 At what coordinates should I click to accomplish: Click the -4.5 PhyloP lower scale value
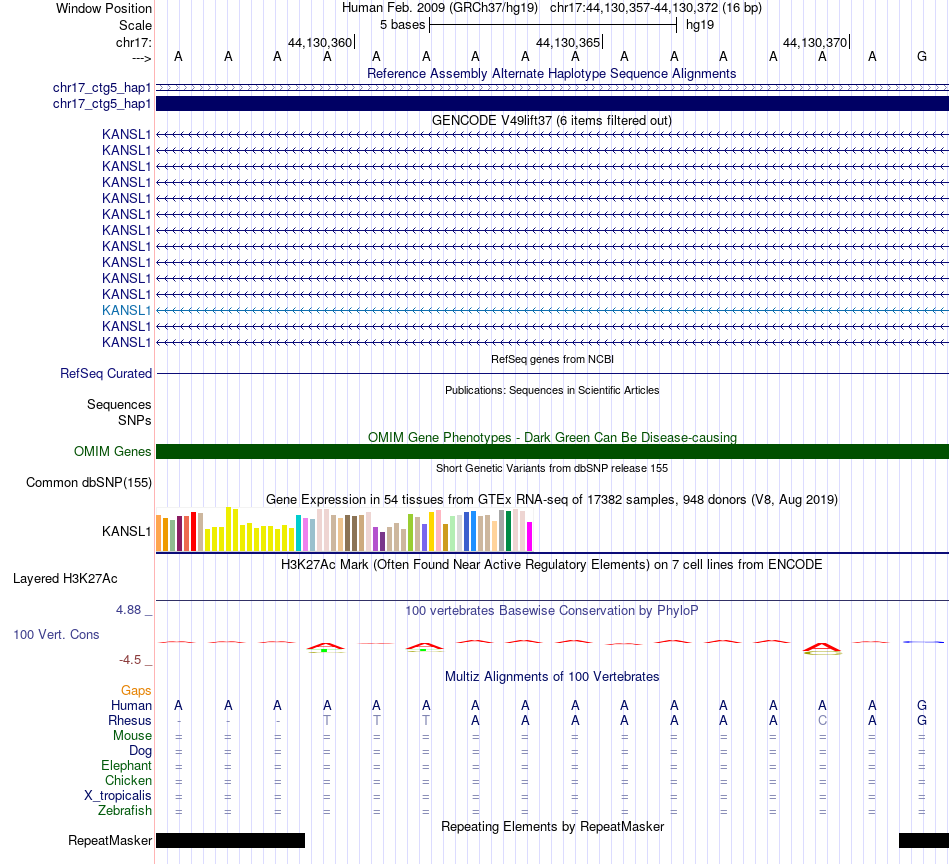[x=130, y=660]
